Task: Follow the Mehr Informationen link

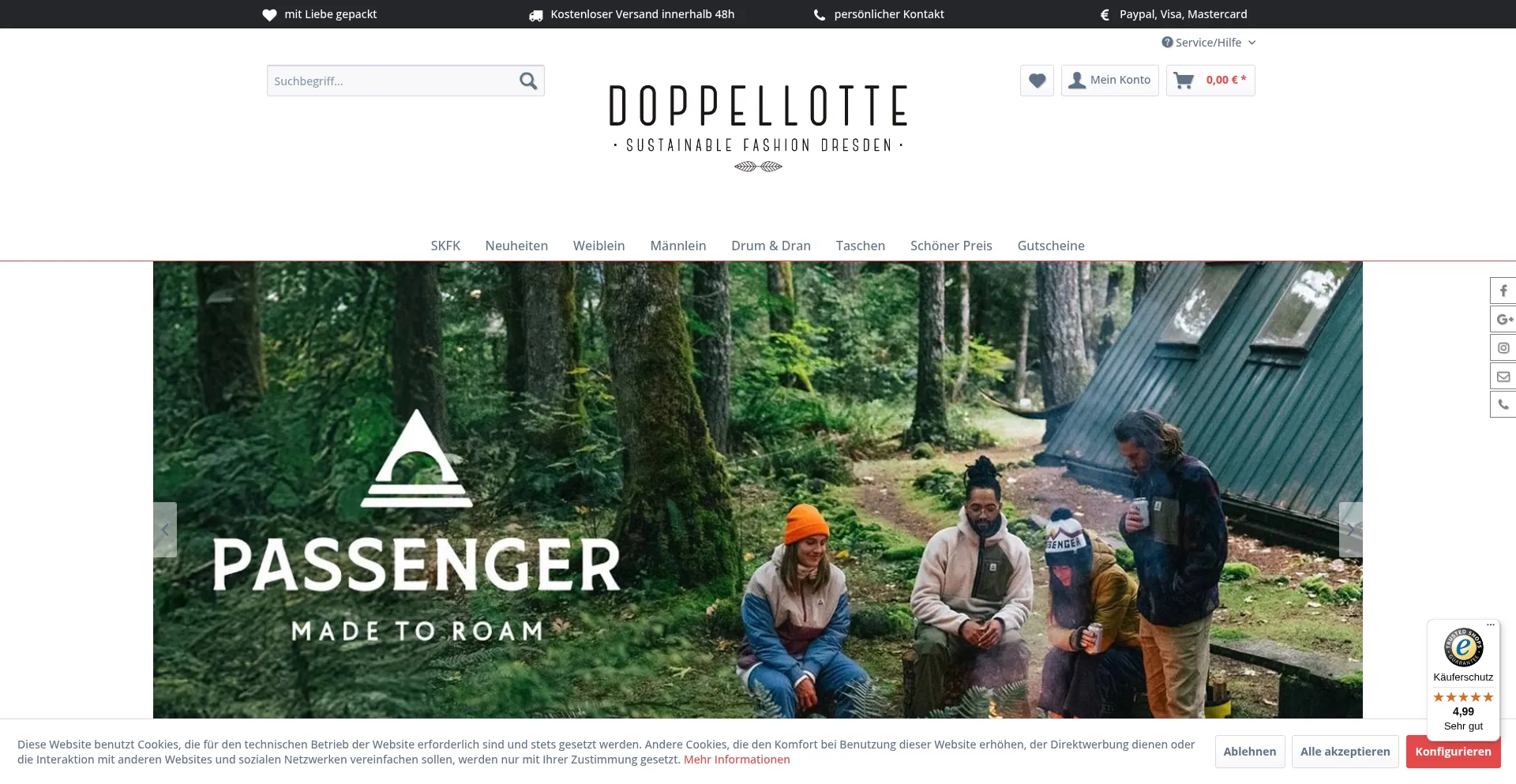Action: pos(737,760)
